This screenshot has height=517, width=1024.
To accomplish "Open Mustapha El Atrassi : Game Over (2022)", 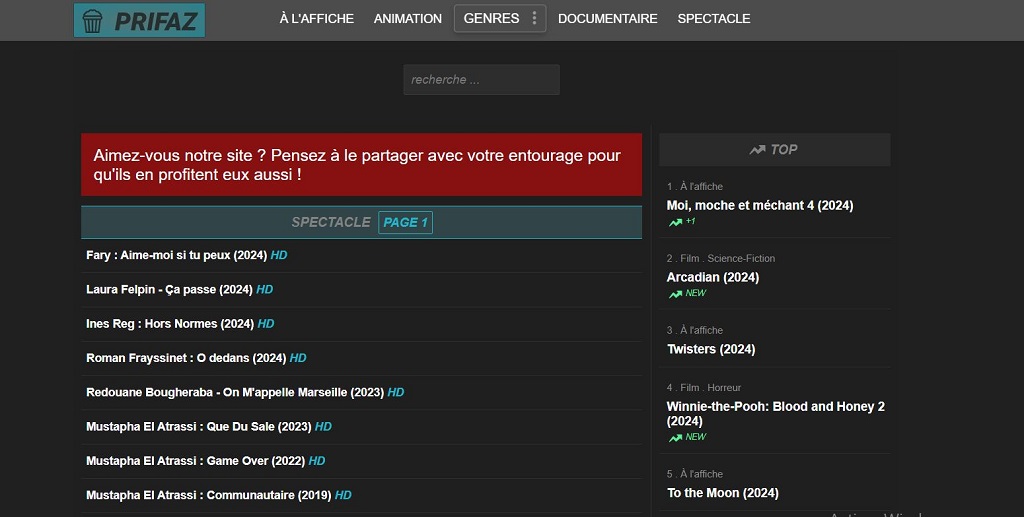I will (x=196, y=461).
